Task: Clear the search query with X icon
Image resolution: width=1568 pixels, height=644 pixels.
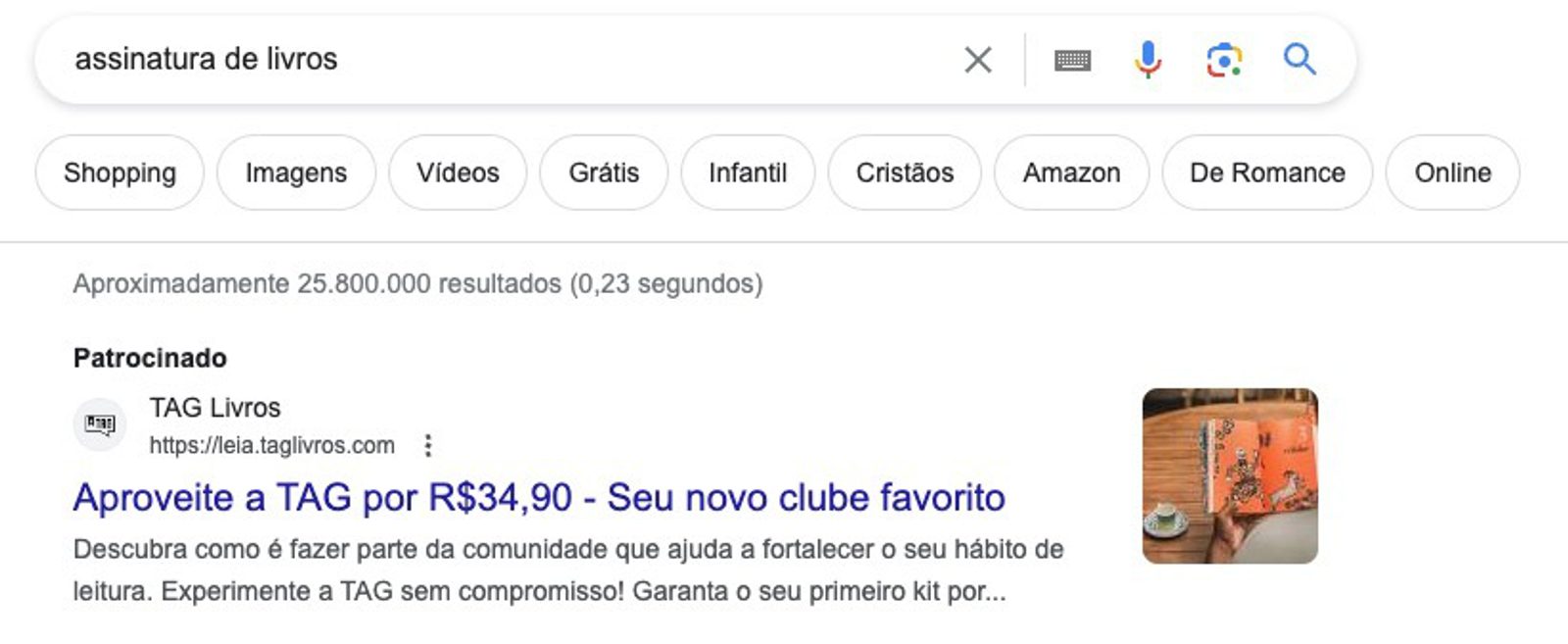Action: coord(977,60)
